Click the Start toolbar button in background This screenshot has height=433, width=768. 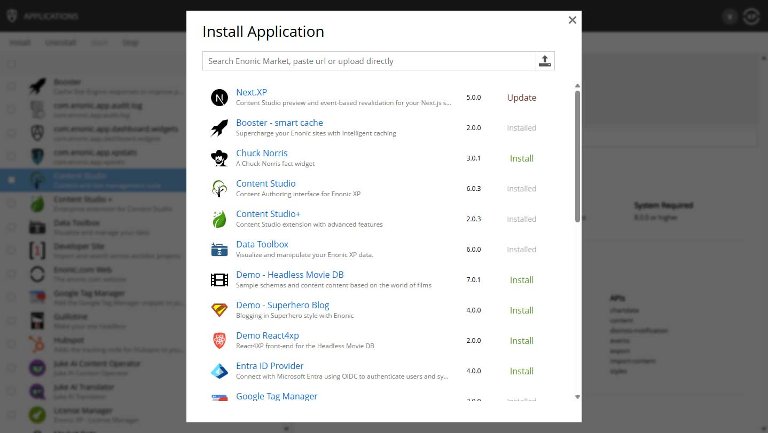(99, 43)
